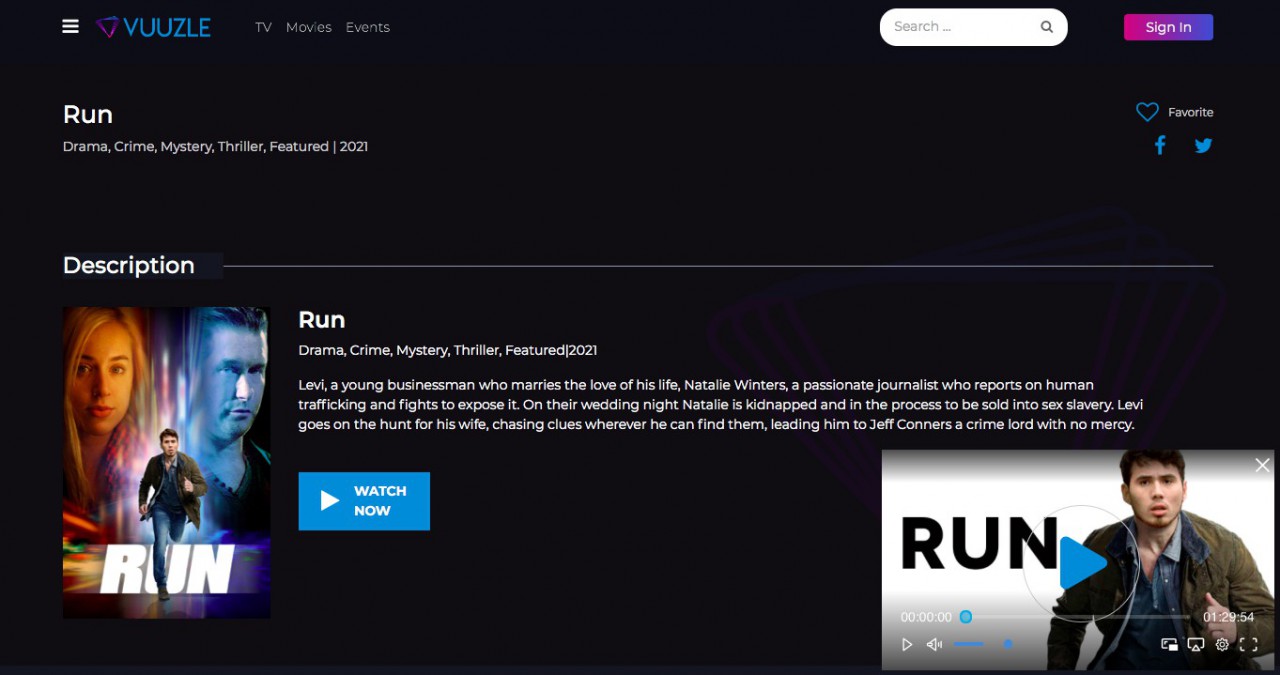Click the volume slider handle
This screenshot has height=675, width=1280.
1008,644
